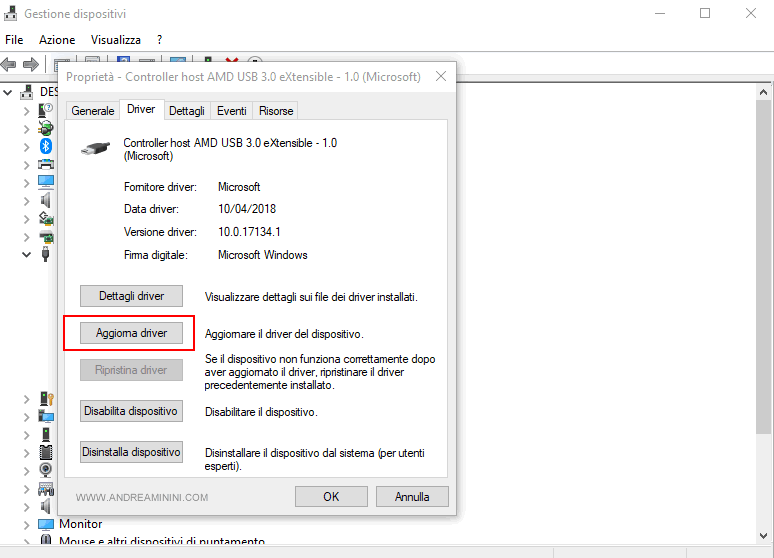Expand the battery category chevron
Screen dimensions: 774x558
click(27, 129)
